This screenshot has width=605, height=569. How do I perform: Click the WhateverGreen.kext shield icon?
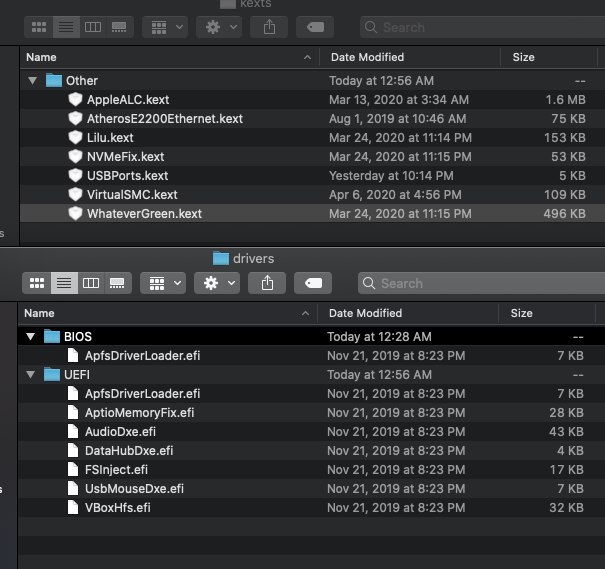click(75, 213)
